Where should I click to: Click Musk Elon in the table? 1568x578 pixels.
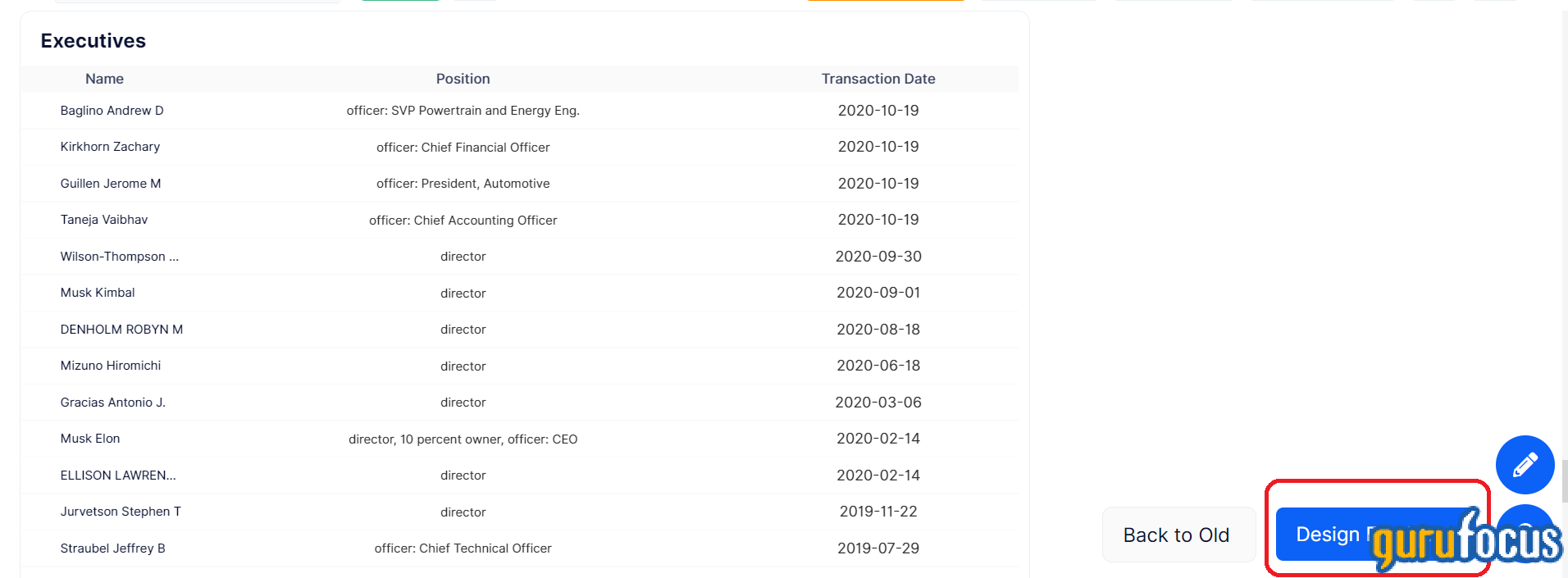[x=90, y=439]
